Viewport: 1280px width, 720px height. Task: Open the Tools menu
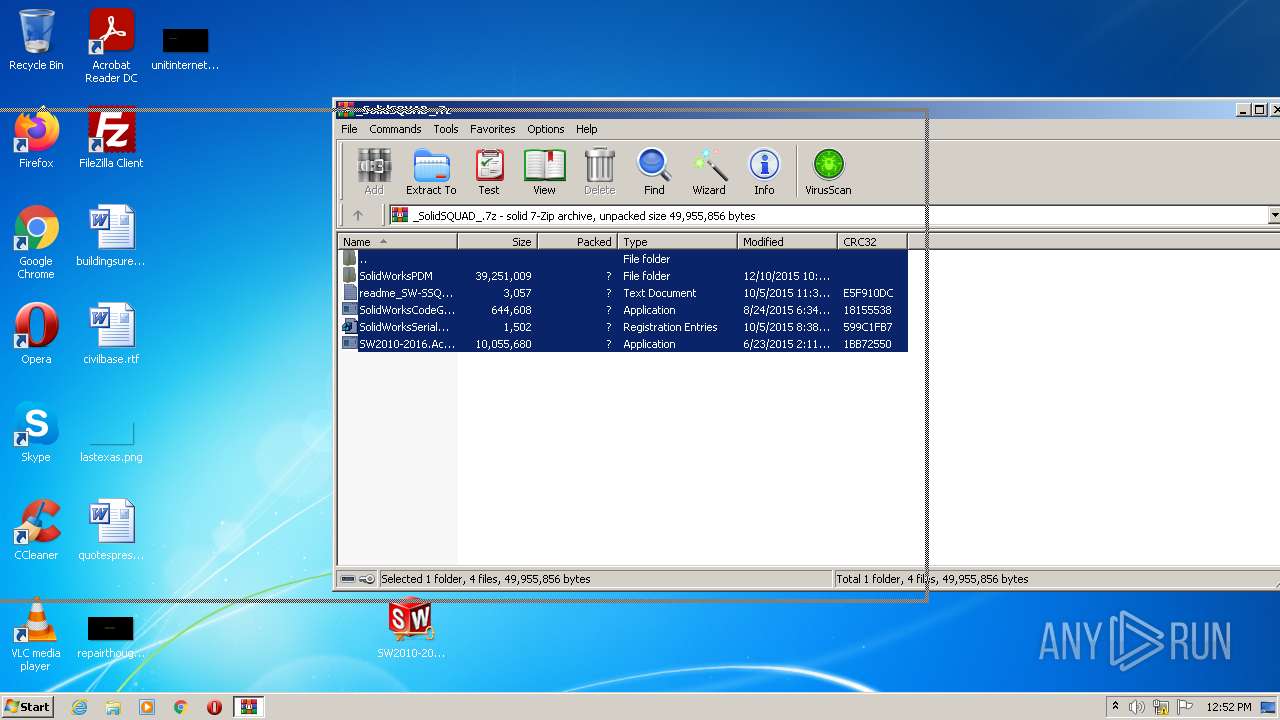446,129
